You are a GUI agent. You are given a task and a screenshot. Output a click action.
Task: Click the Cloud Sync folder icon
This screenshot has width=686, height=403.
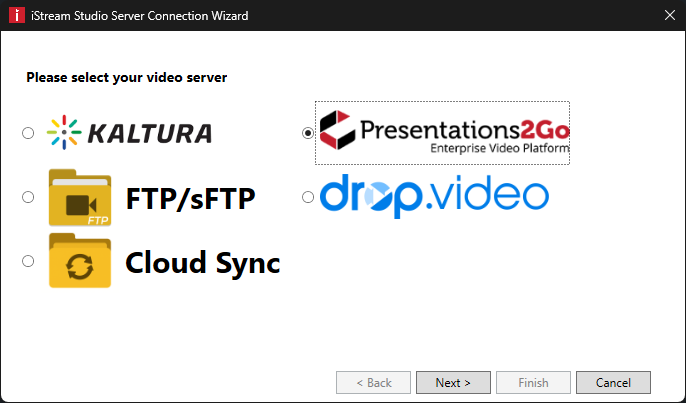(x=80, y=261)
